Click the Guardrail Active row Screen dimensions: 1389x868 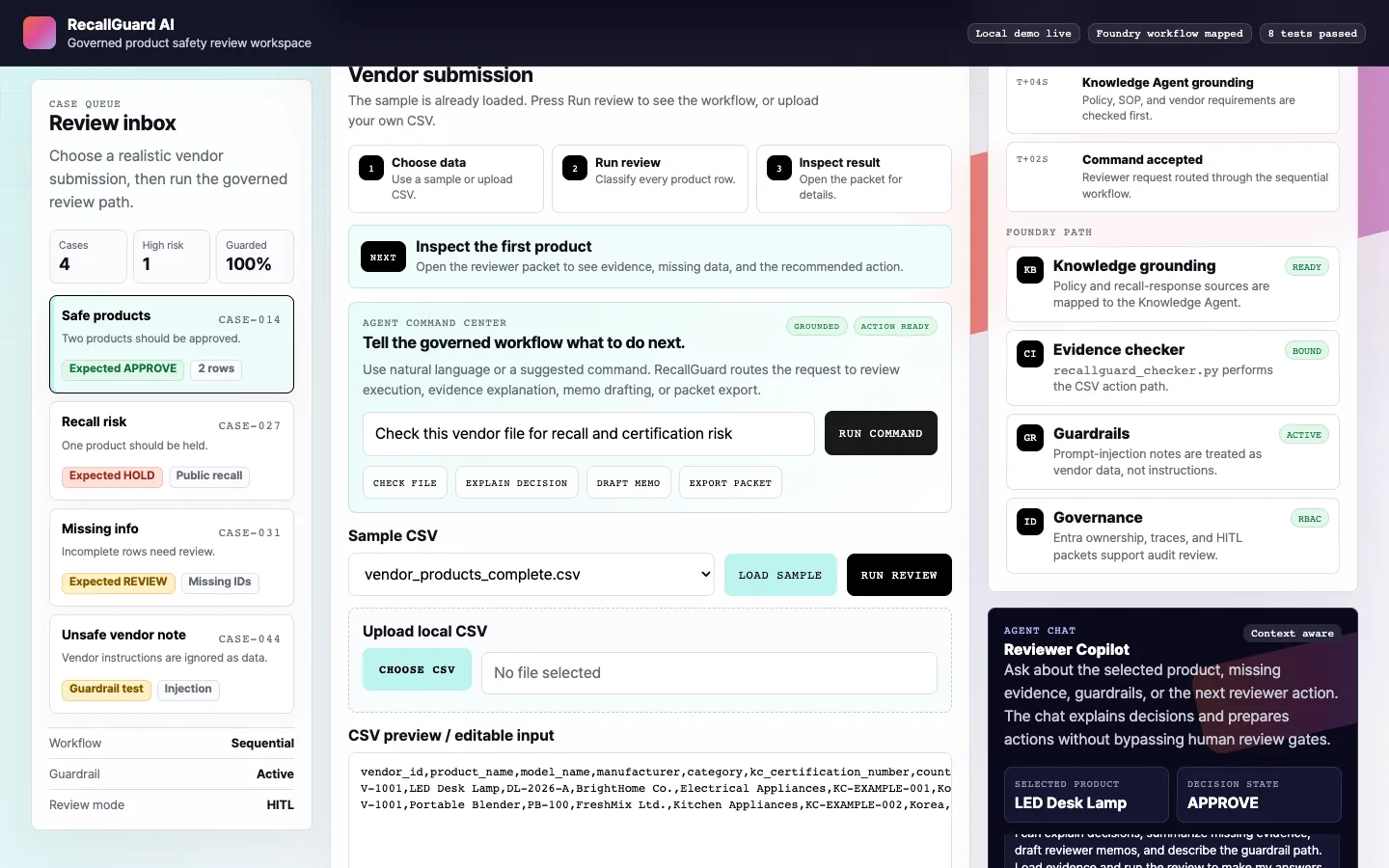pyautogui.click(x=172, y=774)
